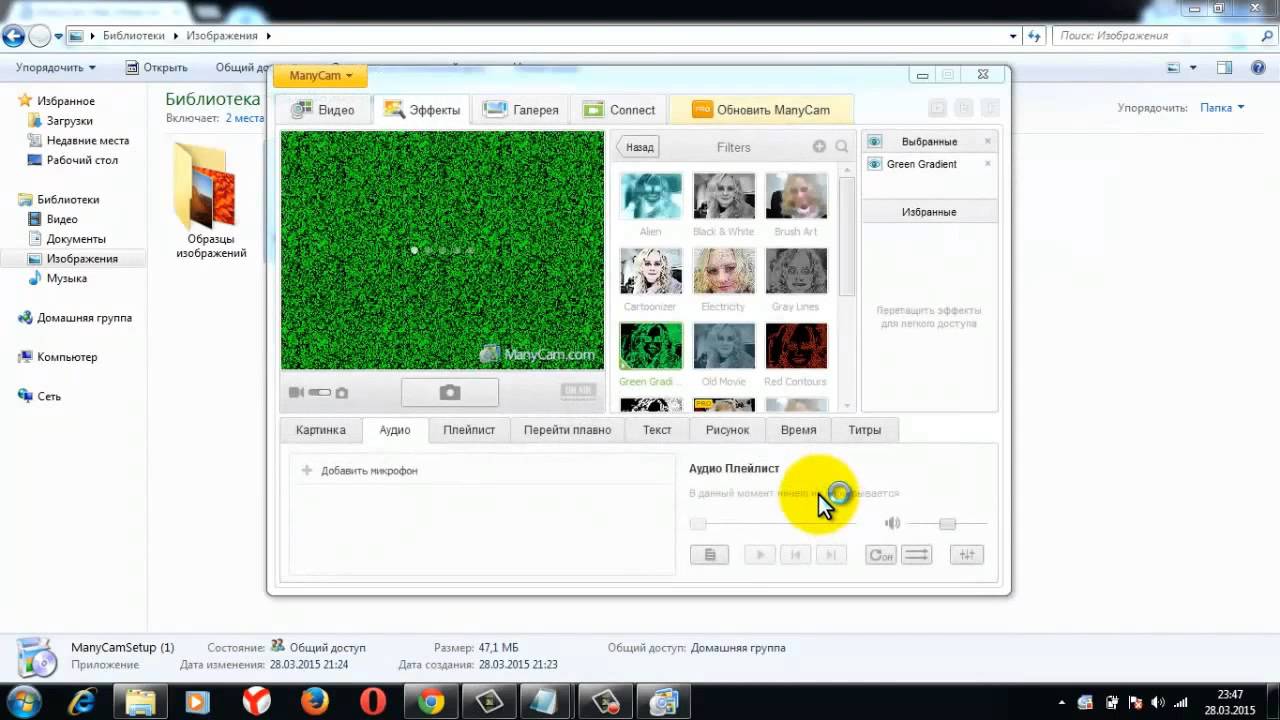Open the Перейти плавно tab

[567, 430]
